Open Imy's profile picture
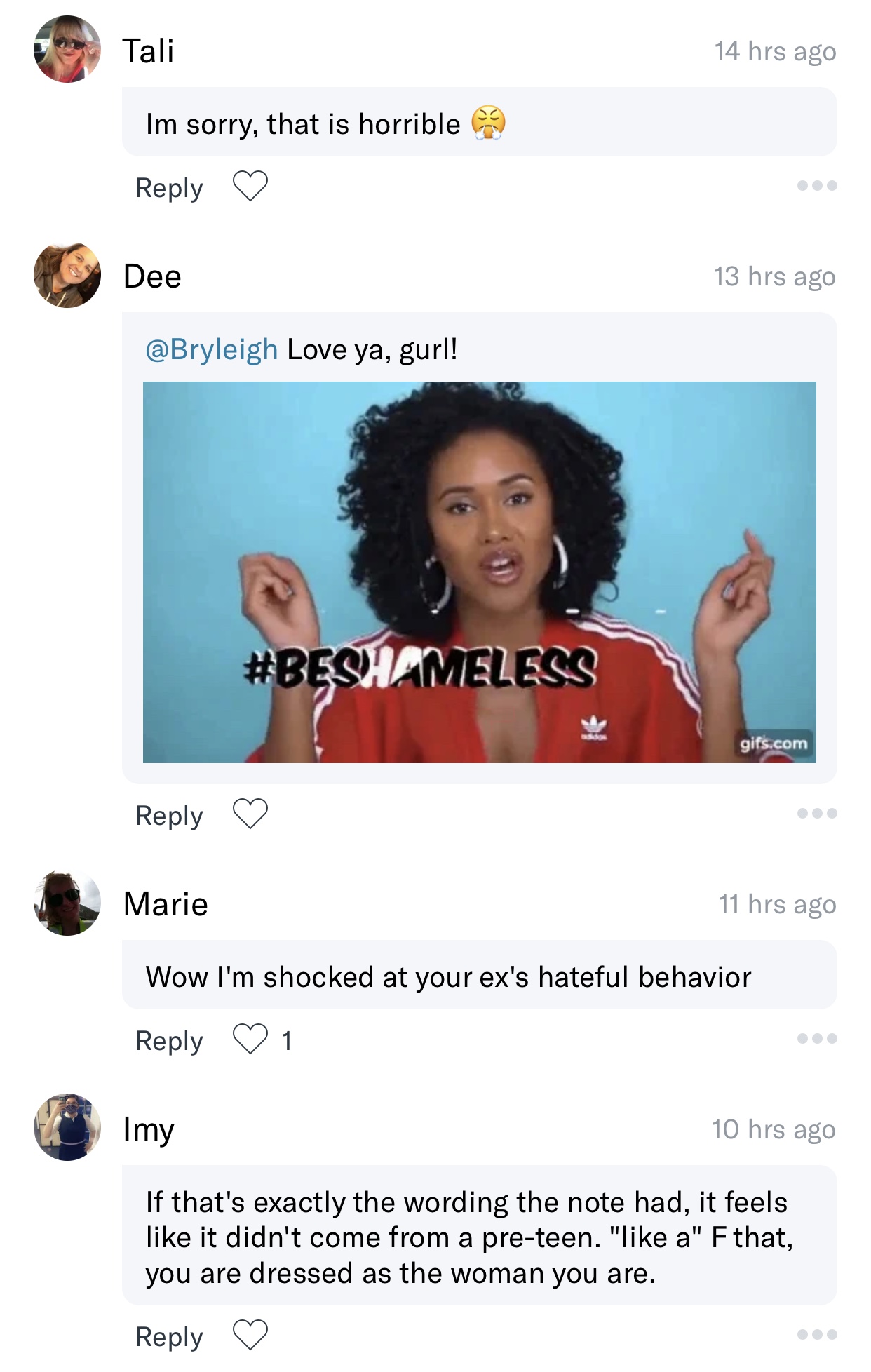 (67, 1128)
